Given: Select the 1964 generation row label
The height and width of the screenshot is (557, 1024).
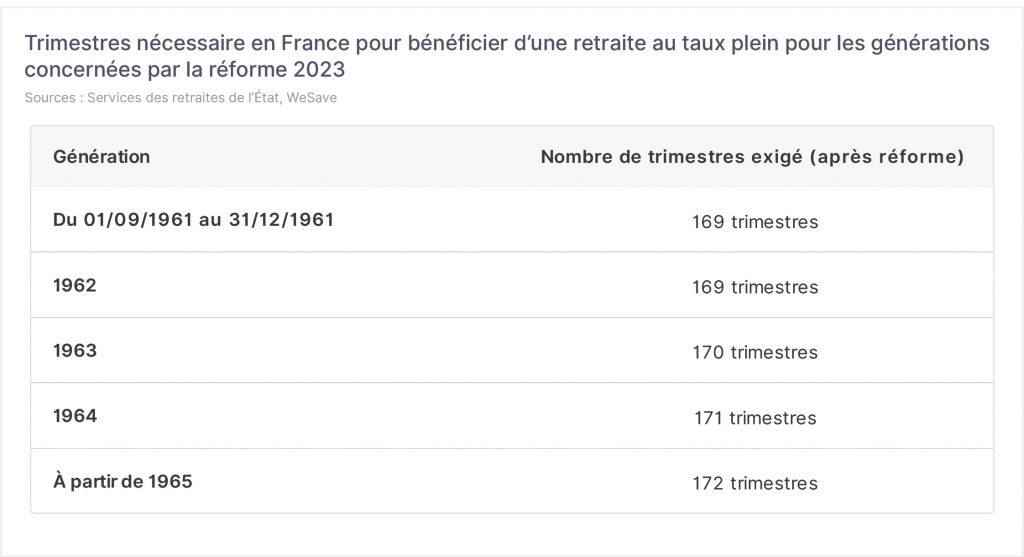Looking at the screenshot, I should point(74,416).
